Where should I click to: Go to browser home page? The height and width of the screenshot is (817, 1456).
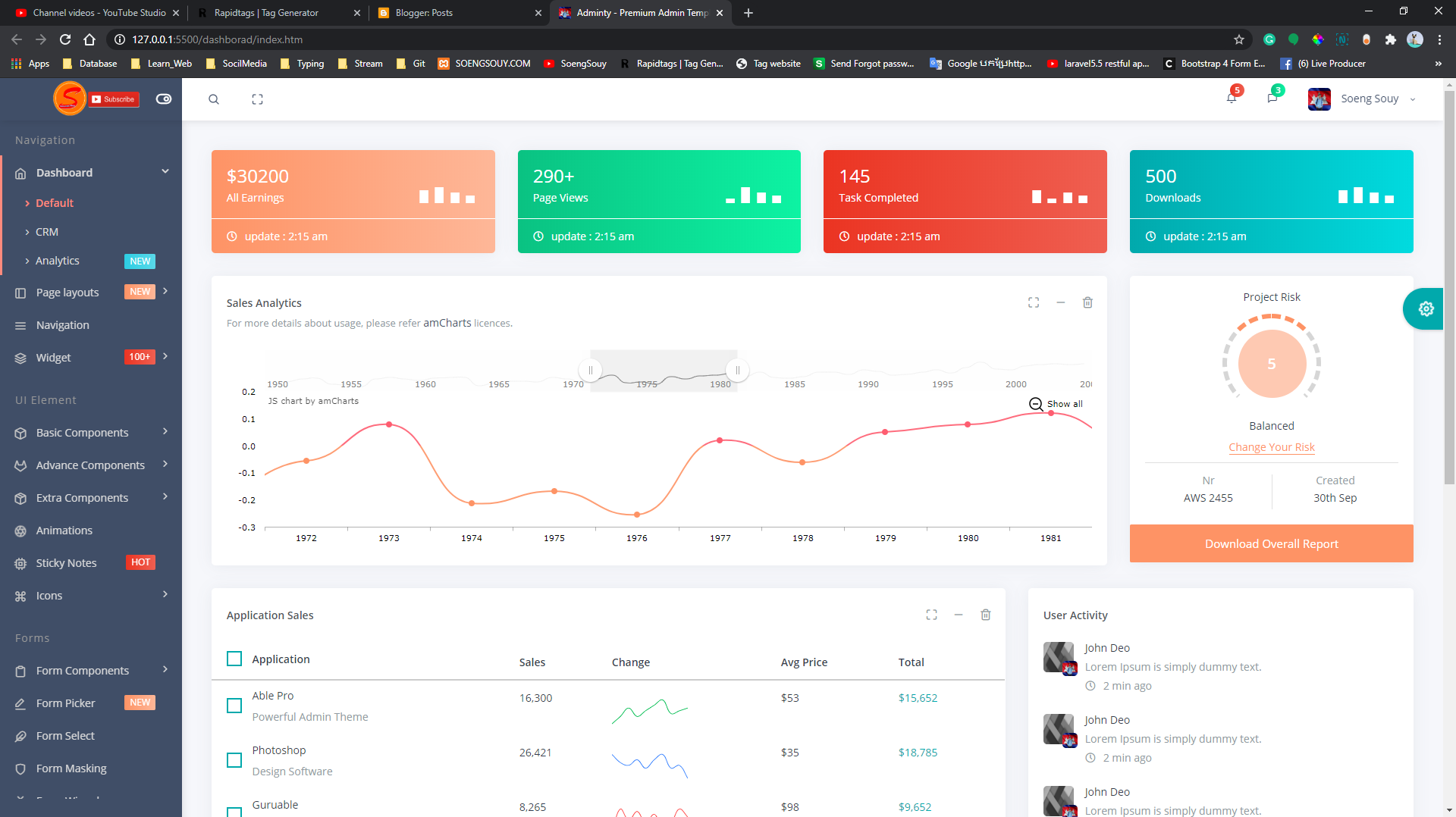click(89, 39)
